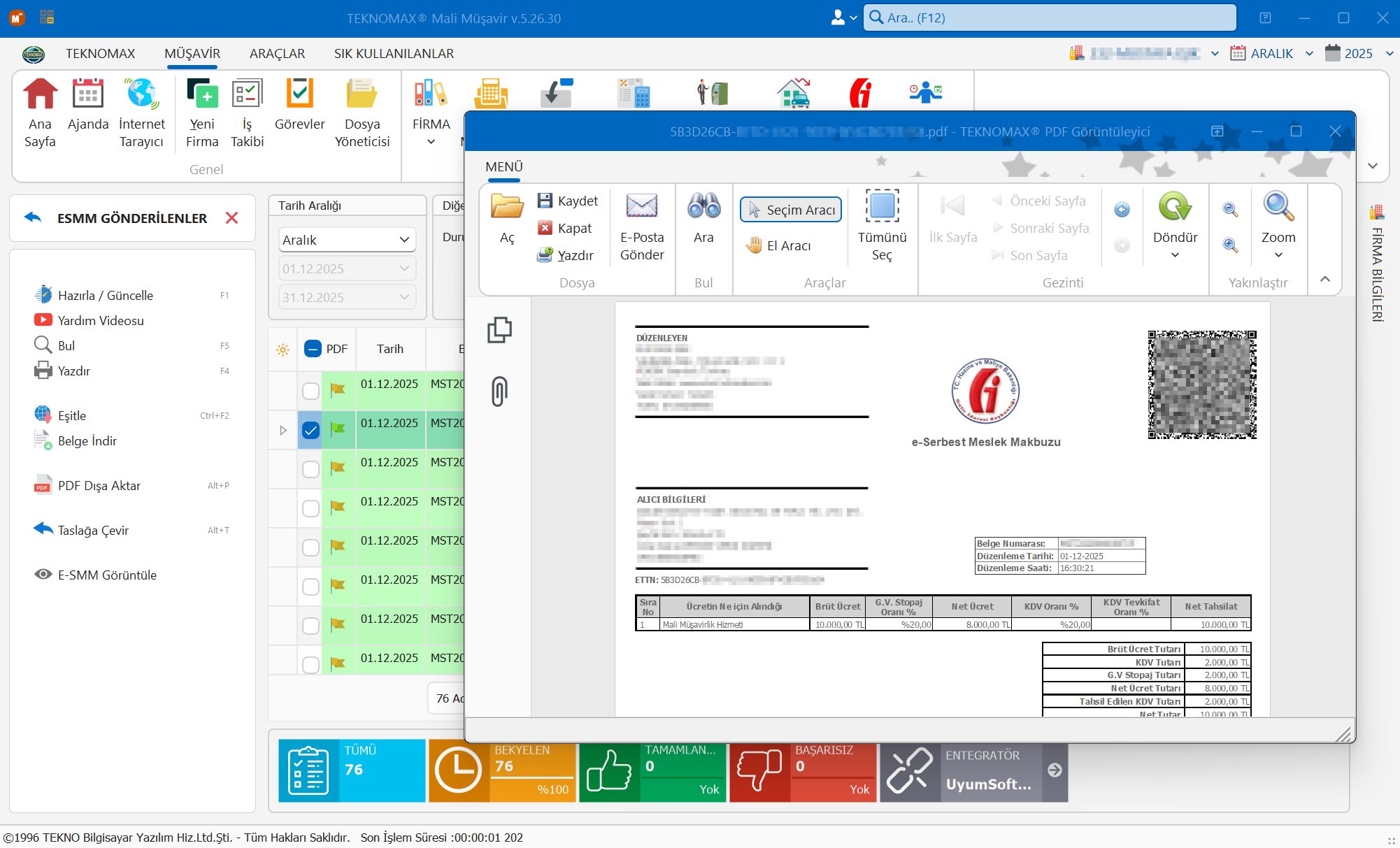Check the first row checkbox in the list
Screen dimensions: 1400x848
[310, 391]
